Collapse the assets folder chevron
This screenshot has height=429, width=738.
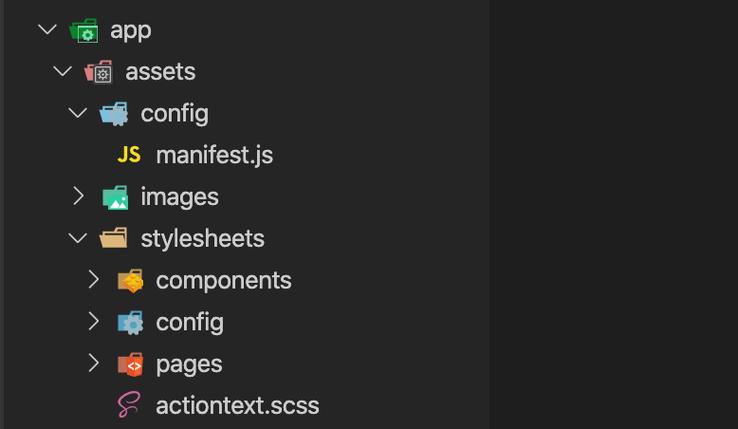pyautogui.click(x=62, y=72)
